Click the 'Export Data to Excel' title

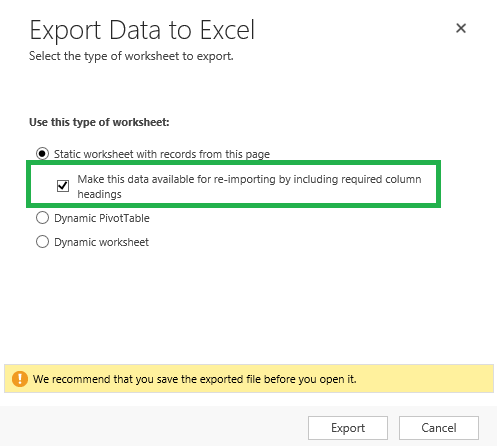pos(142,31)
